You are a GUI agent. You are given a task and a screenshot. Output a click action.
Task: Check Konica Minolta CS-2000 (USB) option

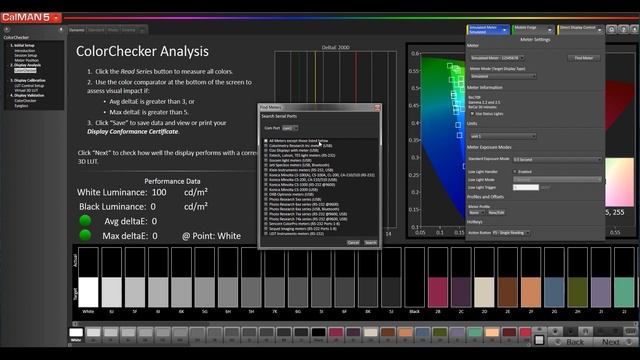(266, 190)
